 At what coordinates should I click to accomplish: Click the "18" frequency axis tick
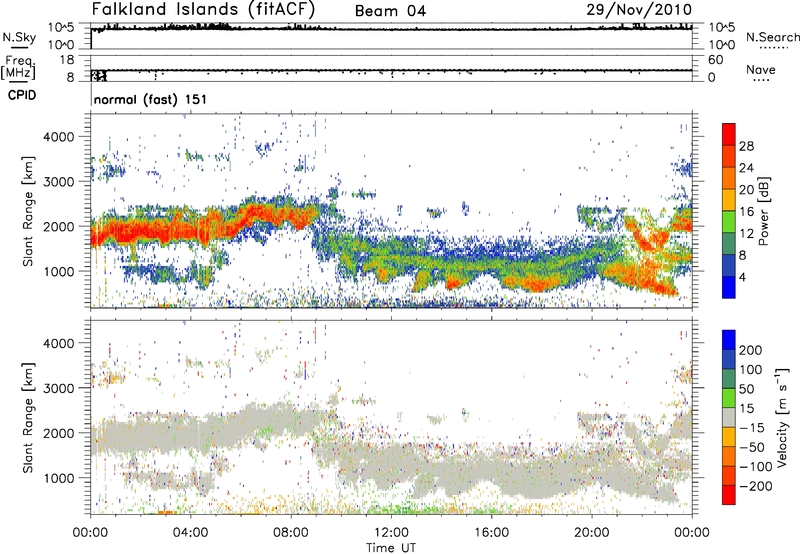coord(67,60)
